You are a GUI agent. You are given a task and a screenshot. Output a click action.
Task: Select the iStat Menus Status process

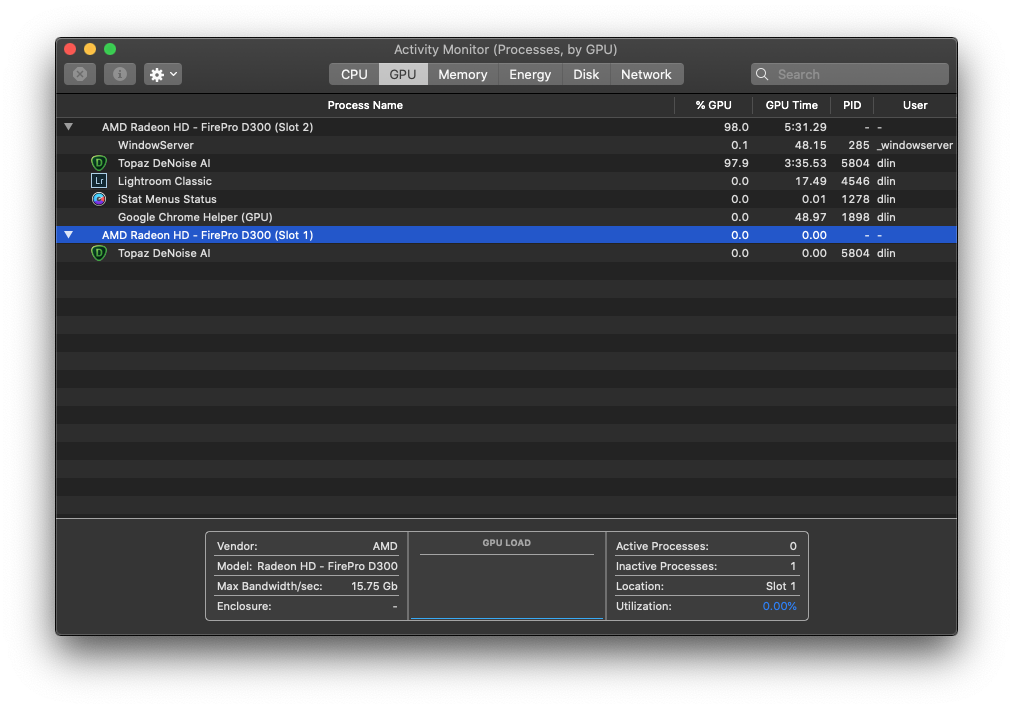click(x=506, y=199)
